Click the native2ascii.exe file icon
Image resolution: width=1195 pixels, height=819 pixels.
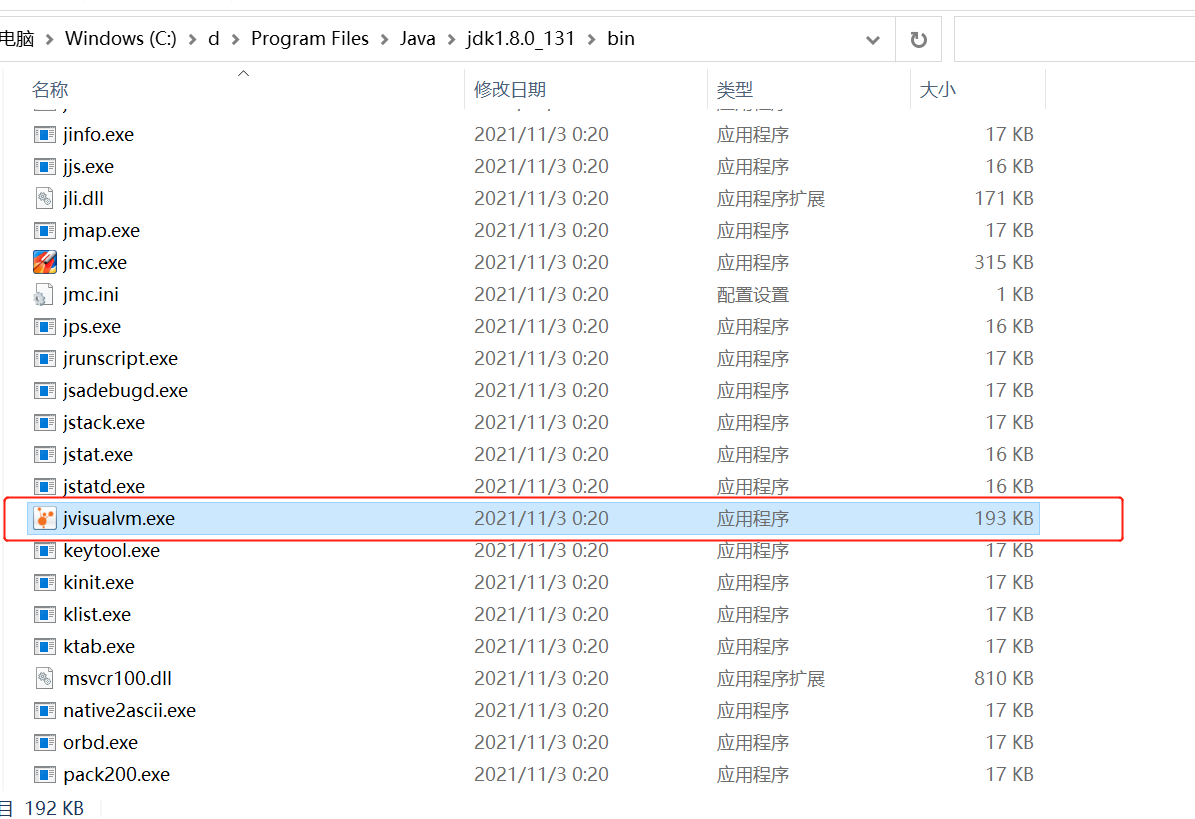click(x=45, y=711)
